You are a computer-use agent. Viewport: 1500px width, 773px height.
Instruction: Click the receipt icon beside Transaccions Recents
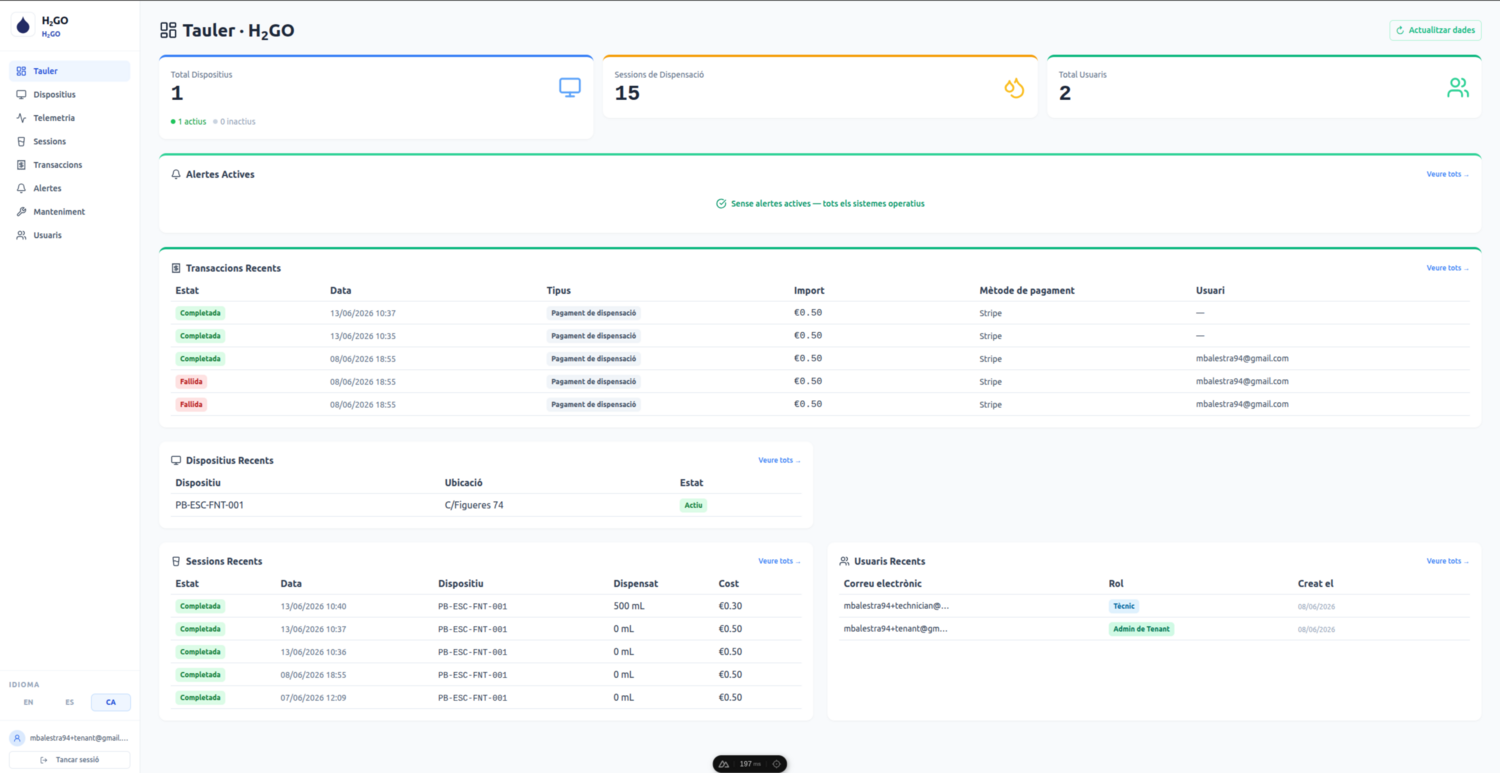[x=176, y=268]
